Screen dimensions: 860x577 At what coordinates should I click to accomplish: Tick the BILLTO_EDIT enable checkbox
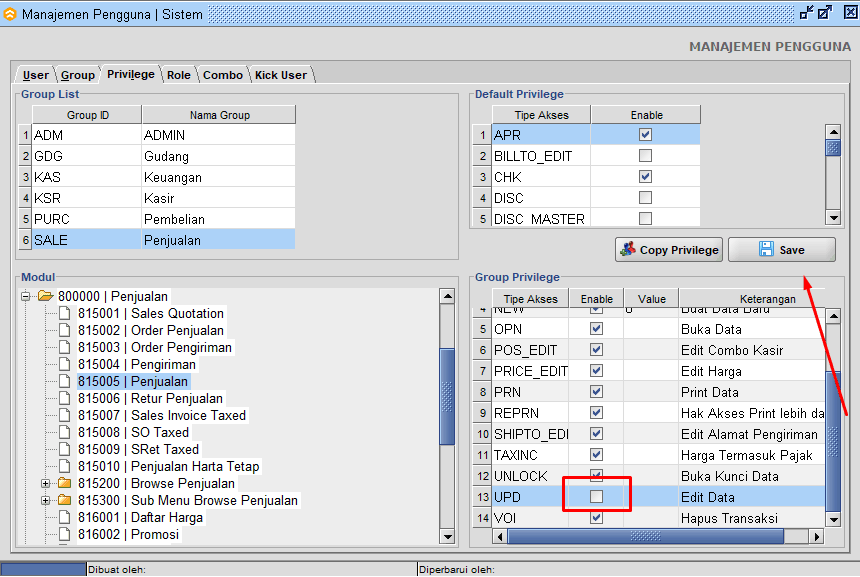click(x=645, y=156)
